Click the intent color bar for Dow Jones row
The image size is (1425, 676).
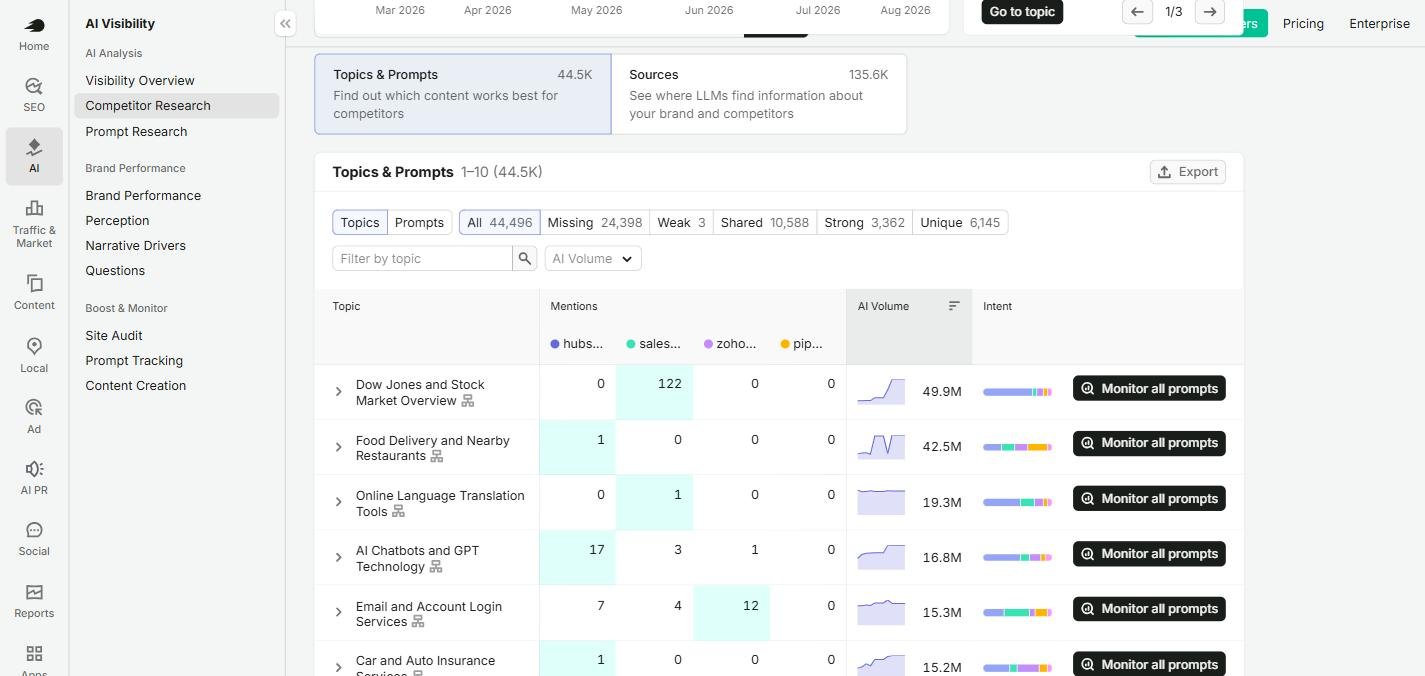(1017, 392)
